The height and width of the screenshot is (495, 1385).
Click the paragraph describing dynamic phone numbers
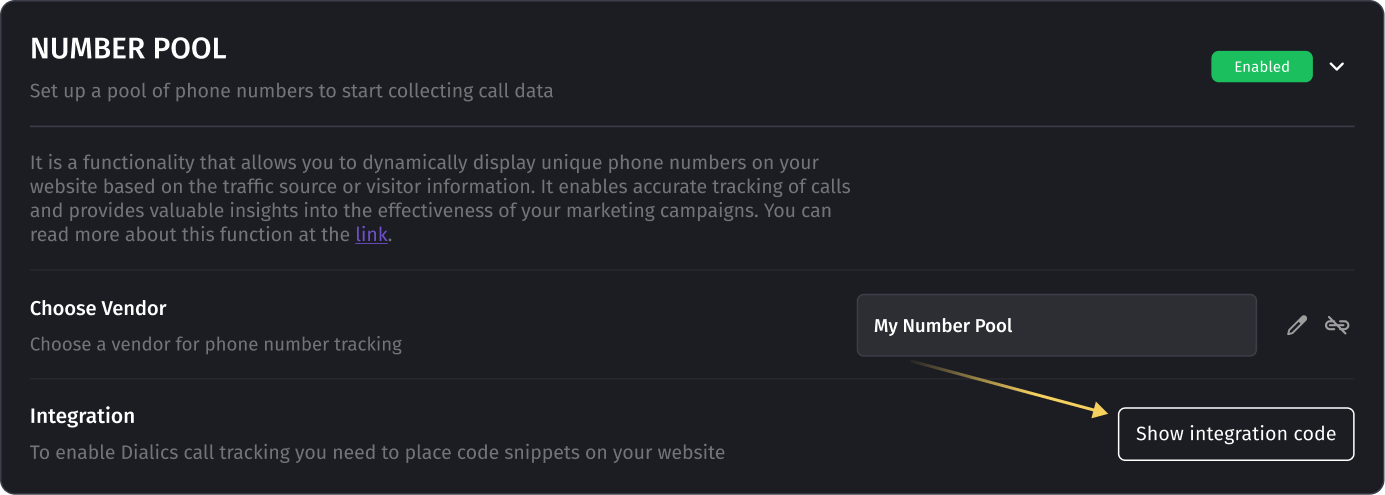(x=440, y=199)
